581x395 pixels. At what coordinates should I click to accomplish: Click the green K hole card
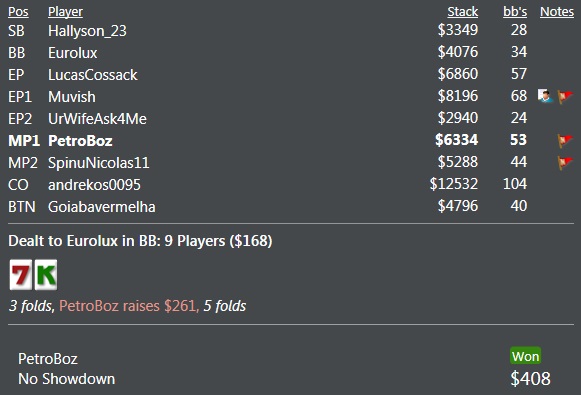click(x=46, y=275)
